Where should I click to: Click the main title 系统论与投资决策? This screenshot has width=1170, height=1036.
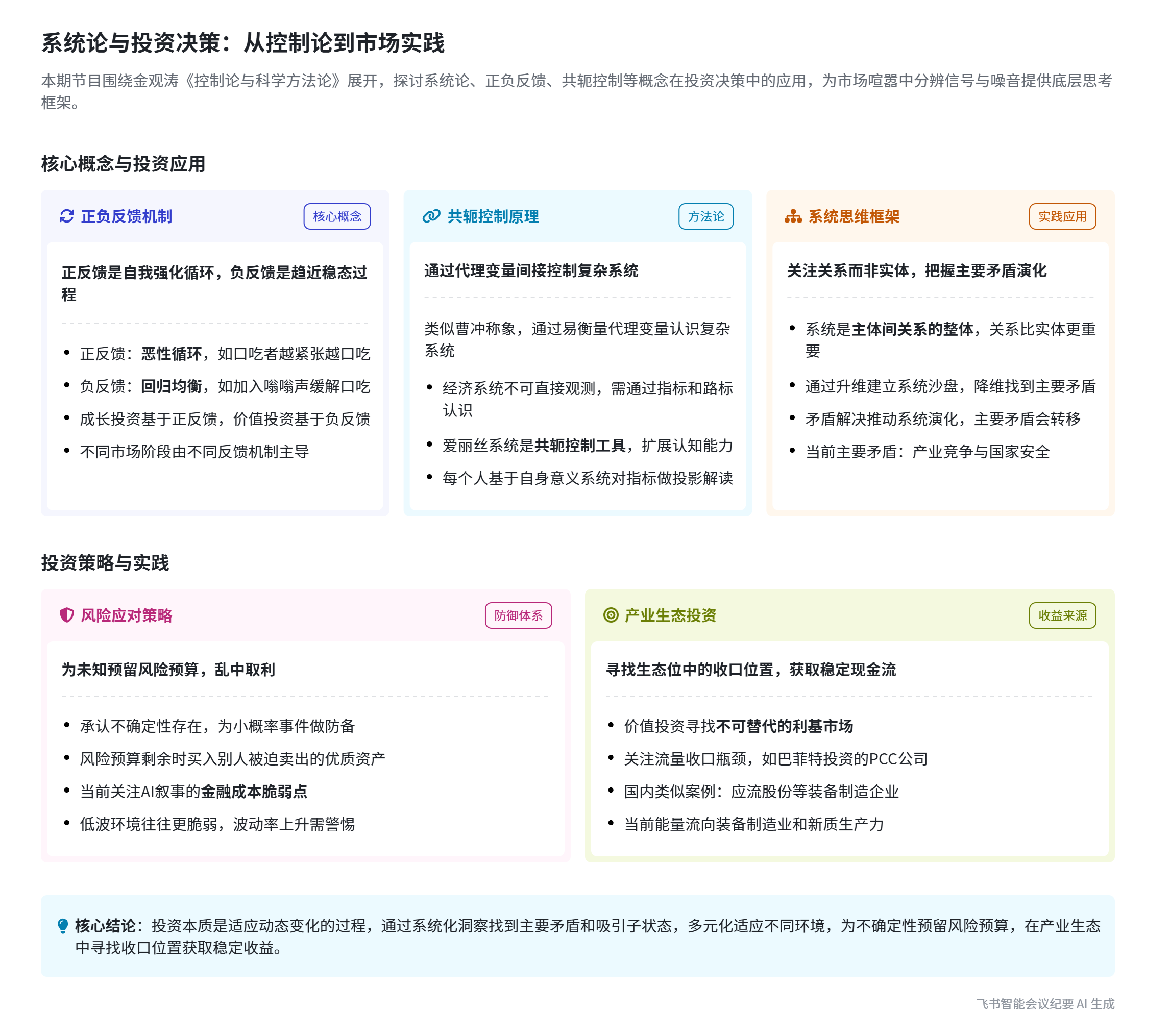242,43
